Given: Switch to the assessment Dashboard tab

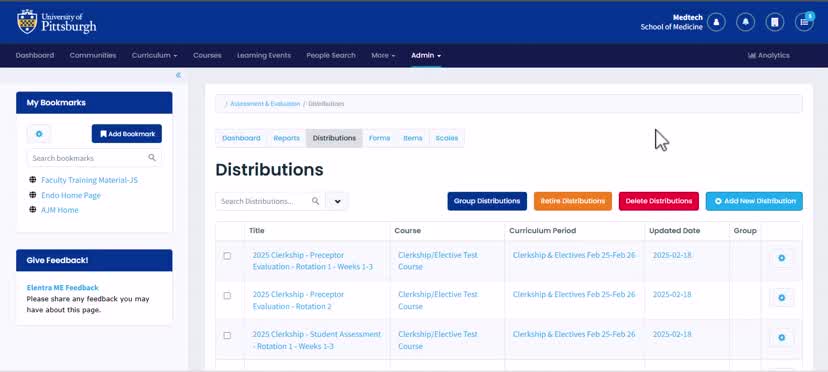Looking at the screenshot, I should [x=241, y=138].
